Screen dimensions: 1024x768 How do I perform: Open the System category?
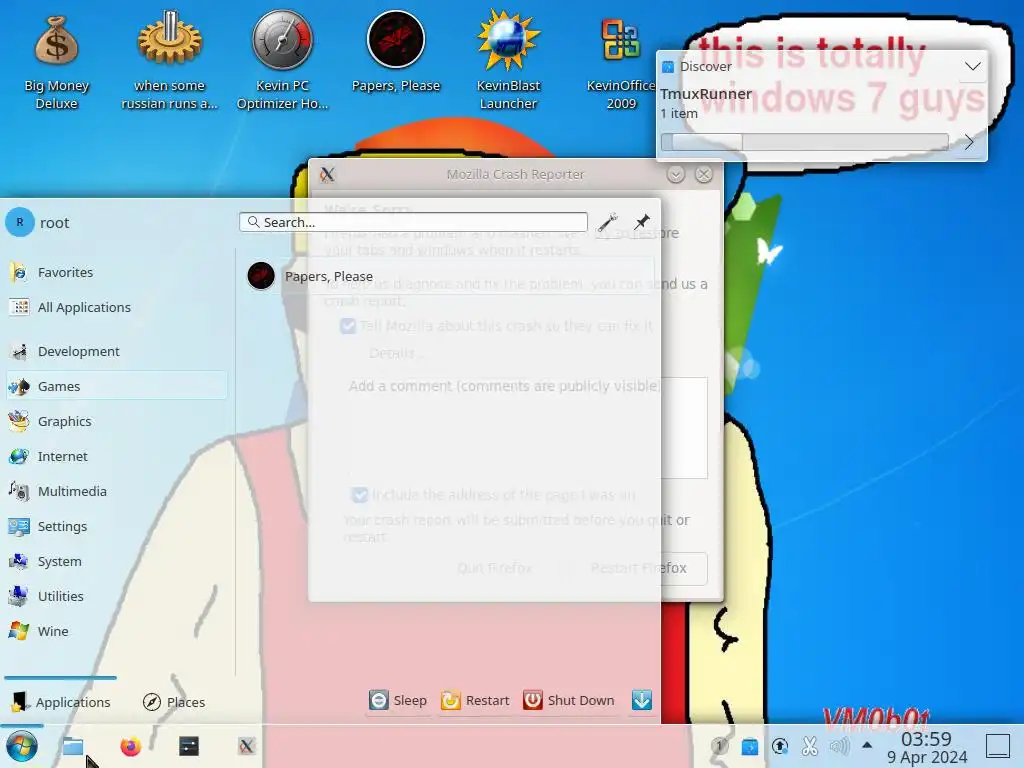[118, 561]
